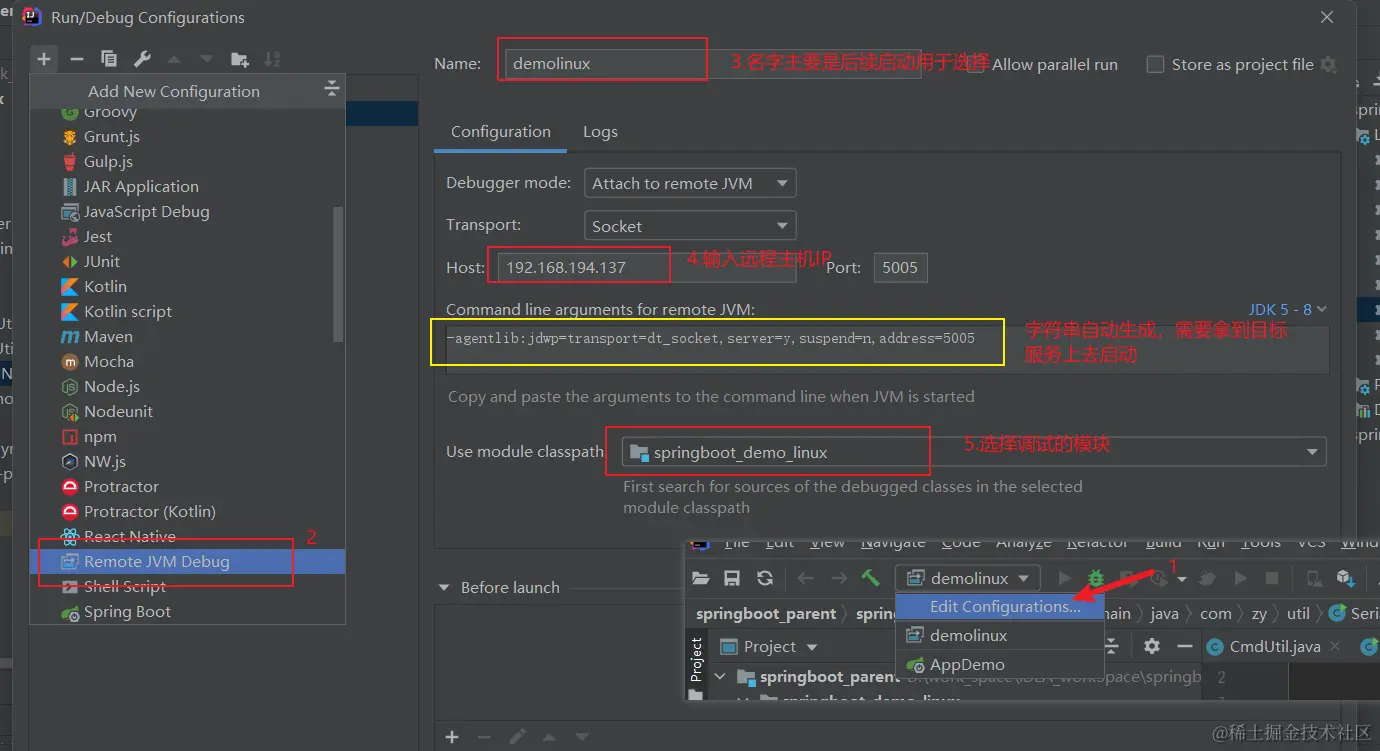Click the open folder icon in IDE toolbar

click(701, 578)
